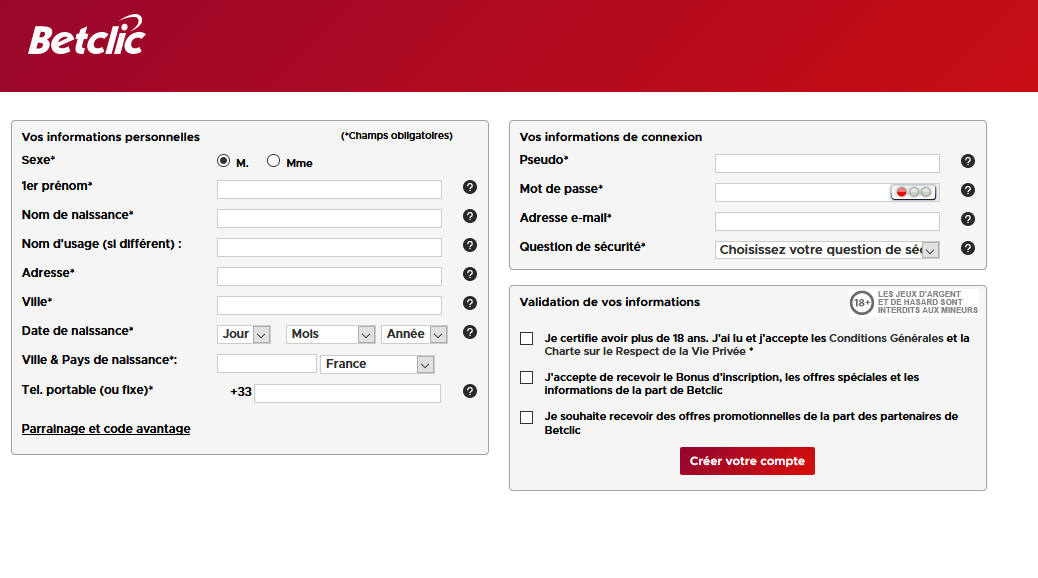Open help icon for Nom de naissance

coord(469,217)
